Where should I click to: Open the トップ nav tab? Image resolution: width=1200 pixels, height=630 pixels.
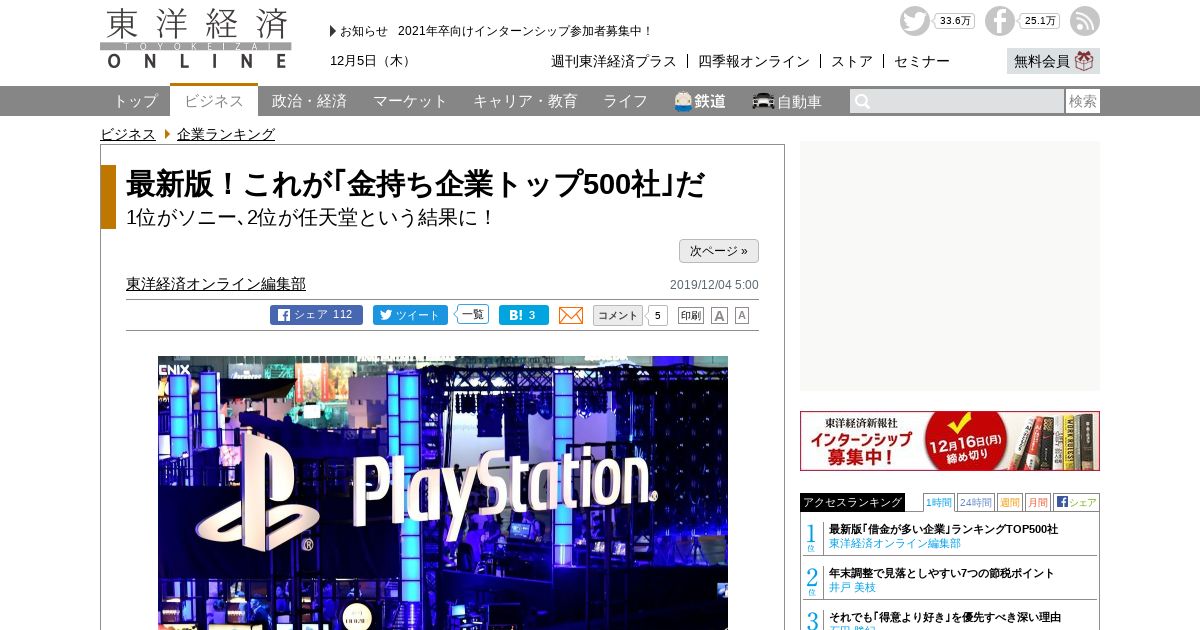tap(135, 101)
